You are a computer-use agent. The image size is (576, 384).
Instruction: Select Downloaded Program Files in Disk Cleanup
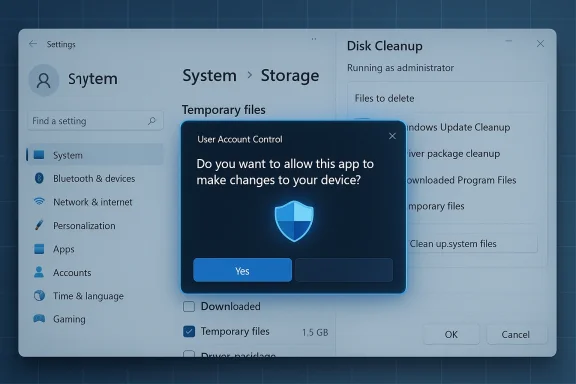[x=461, y=180]
